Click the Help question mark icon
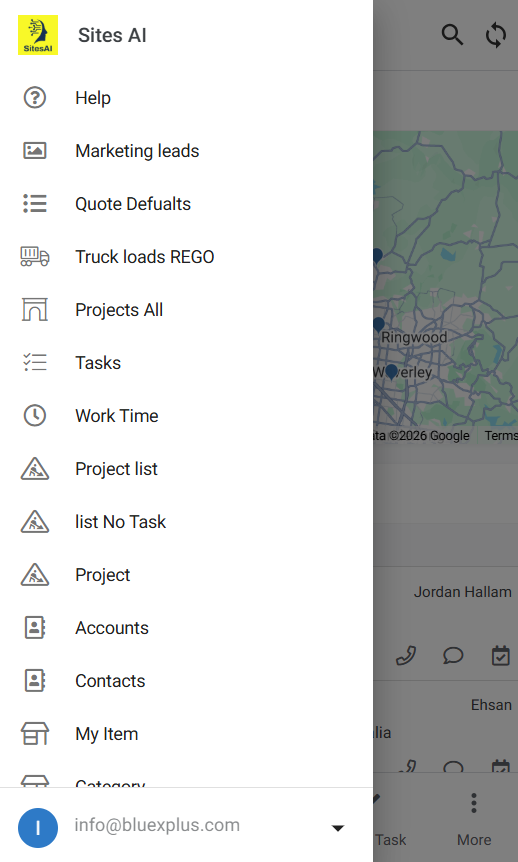The height and width of the screenshot is (862, 518). coord(35,98)
